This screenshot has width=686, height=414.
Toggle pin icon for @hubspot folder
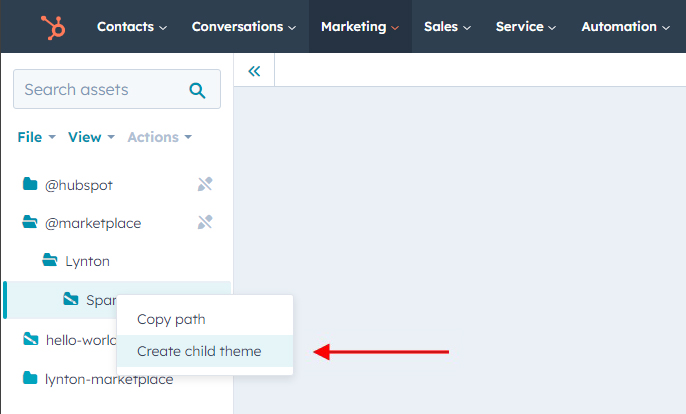click(205, 184)
